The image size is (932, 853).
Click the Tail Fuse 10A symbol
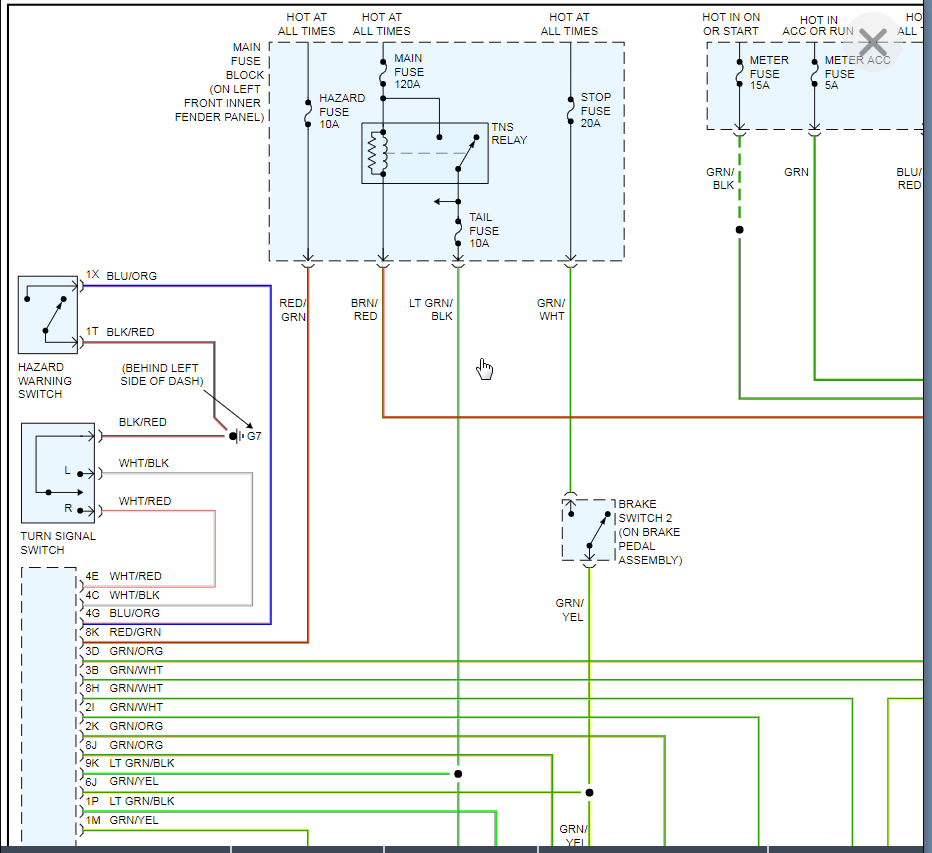[x=458, y=231]
